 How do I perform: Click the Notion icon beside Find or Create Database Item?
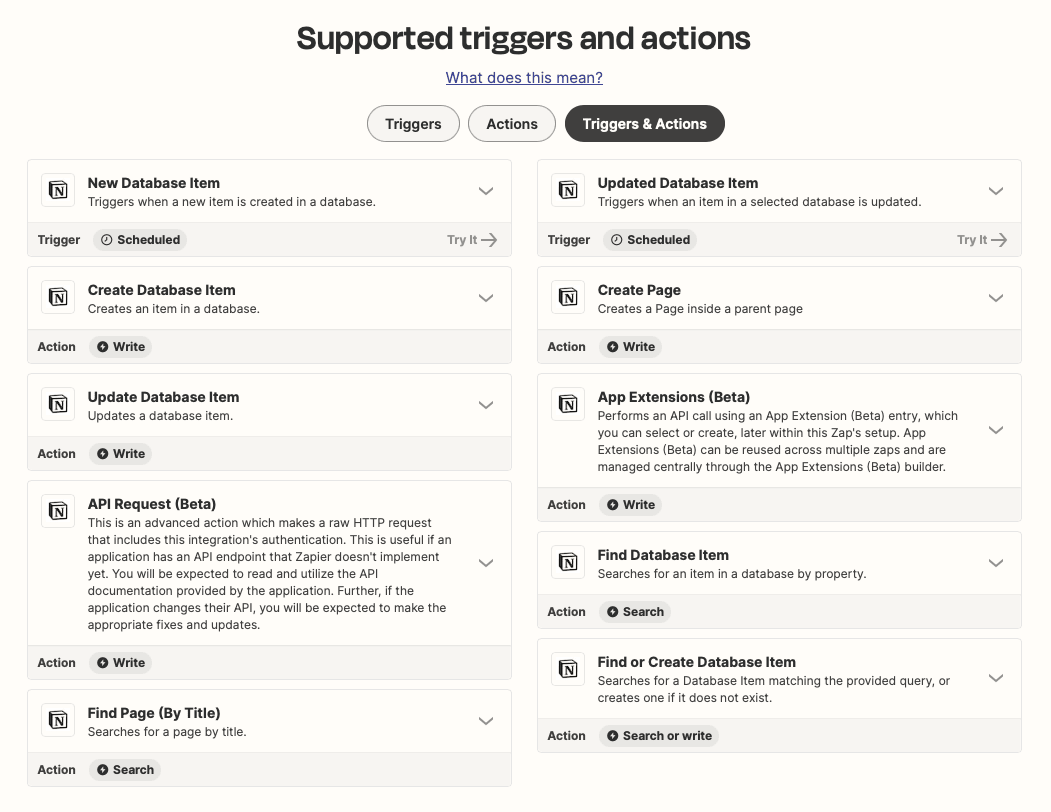click(568, 670)
